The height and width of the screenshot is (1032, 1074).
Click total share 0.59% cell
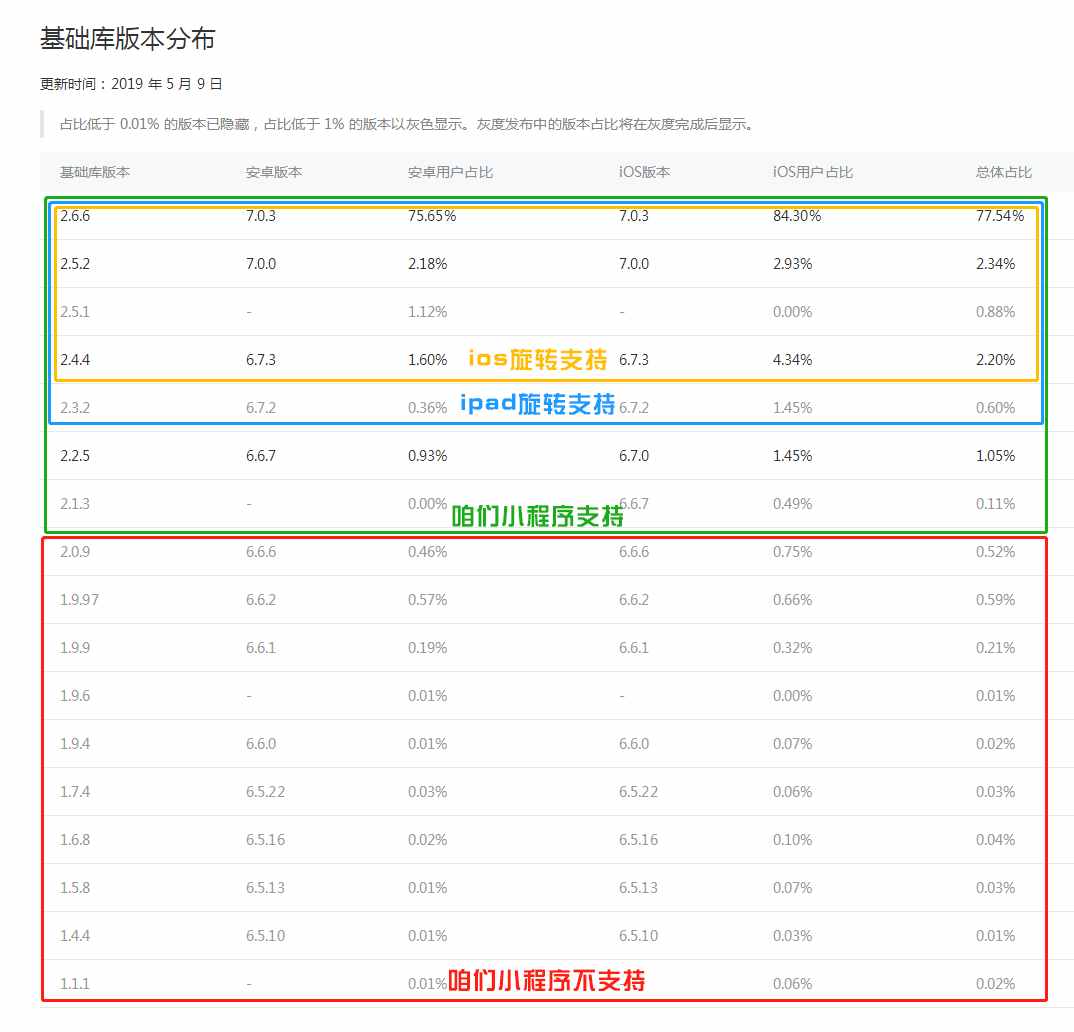(x=995, y=599)
